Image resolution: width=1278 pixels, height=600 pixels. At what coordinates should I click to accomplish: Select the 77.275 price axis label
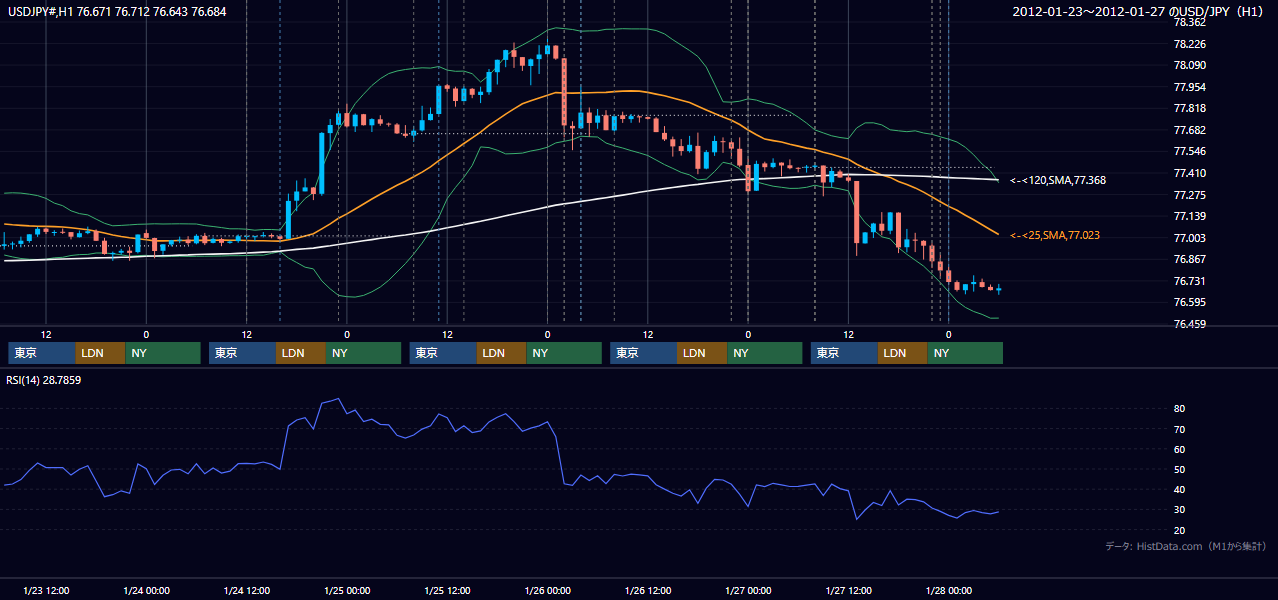(x=1189, y=195)
